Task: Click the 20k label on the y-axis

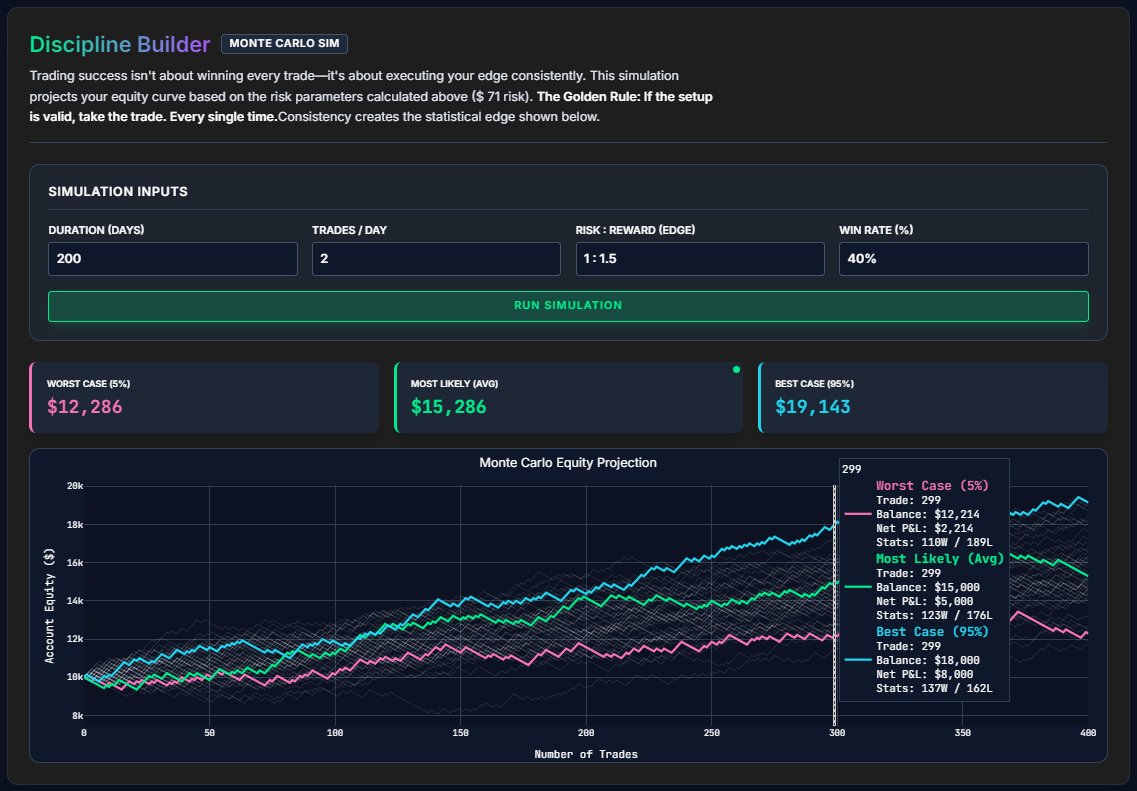Action: 74,486
